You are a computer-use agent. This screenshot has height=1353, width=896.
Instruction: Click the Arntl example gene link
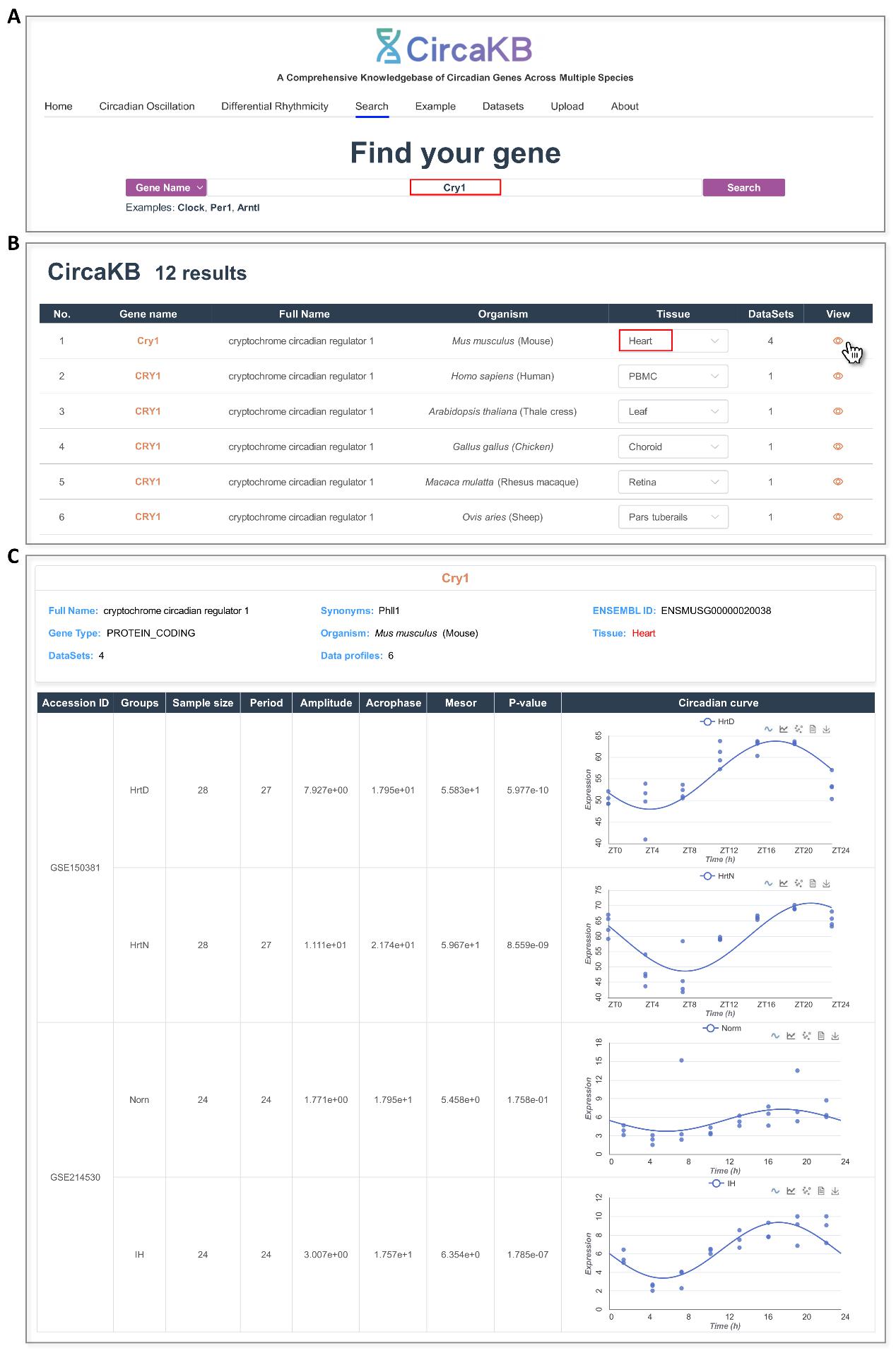tap(248, 208)
